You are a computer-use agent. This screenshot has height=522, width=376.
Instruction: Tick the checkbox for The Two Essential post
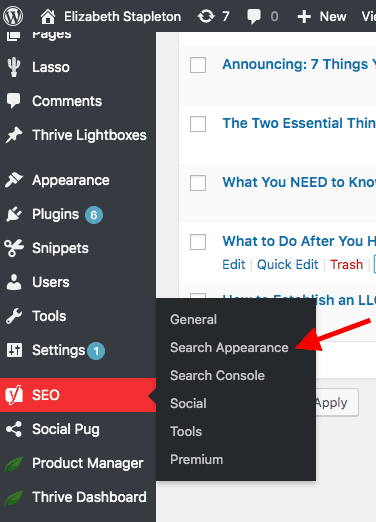pyautogui.click(x=198, y=124)
